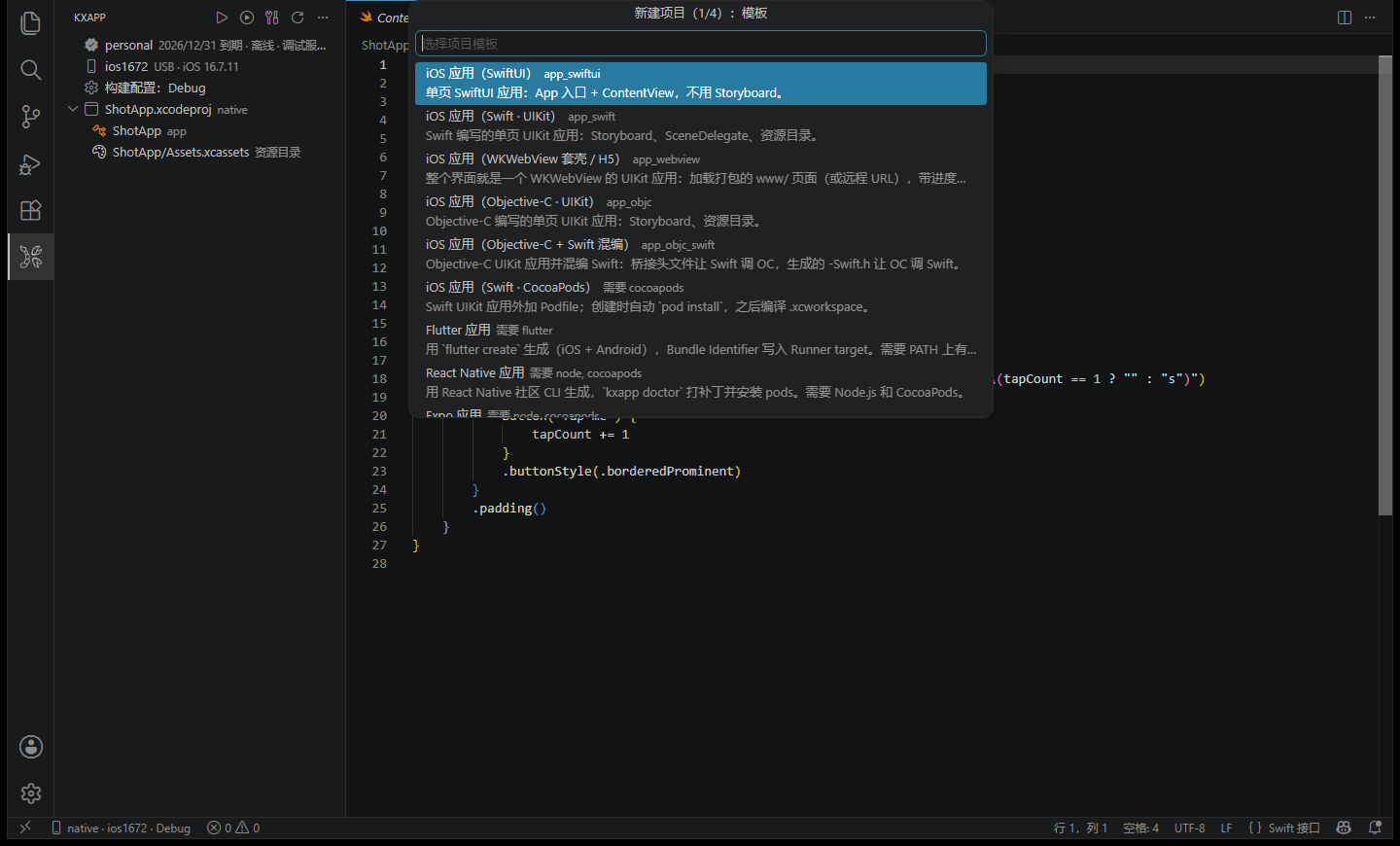Click the debug run icon in KXAPP panel
This screenshot has height=846, width=1400.
[x=247, y=18]
